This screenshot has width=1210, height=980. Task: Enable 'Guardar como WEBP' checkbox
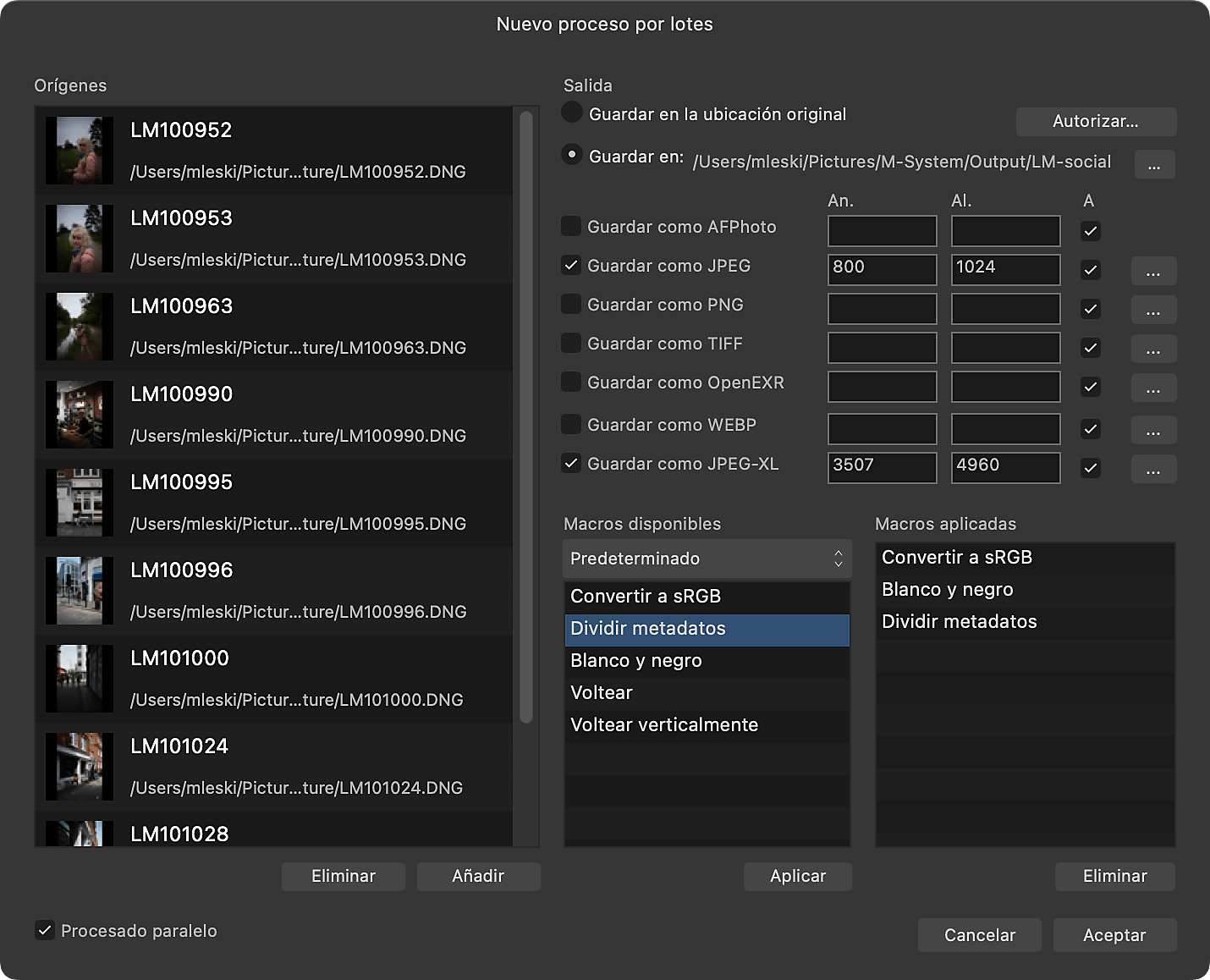pyautogui.click(x=571, y=424)
